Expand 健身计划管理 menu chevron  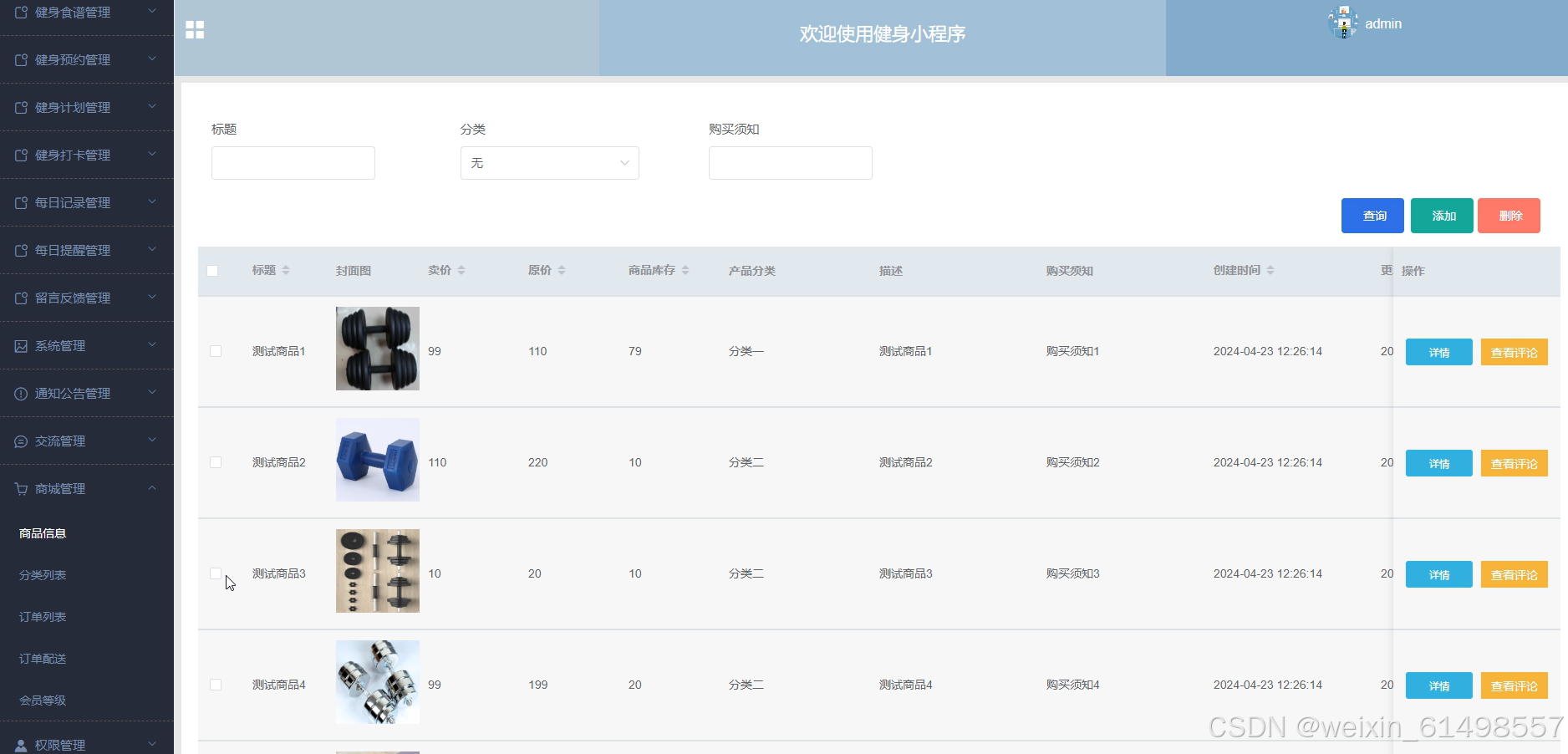click(x=152, y=106)
